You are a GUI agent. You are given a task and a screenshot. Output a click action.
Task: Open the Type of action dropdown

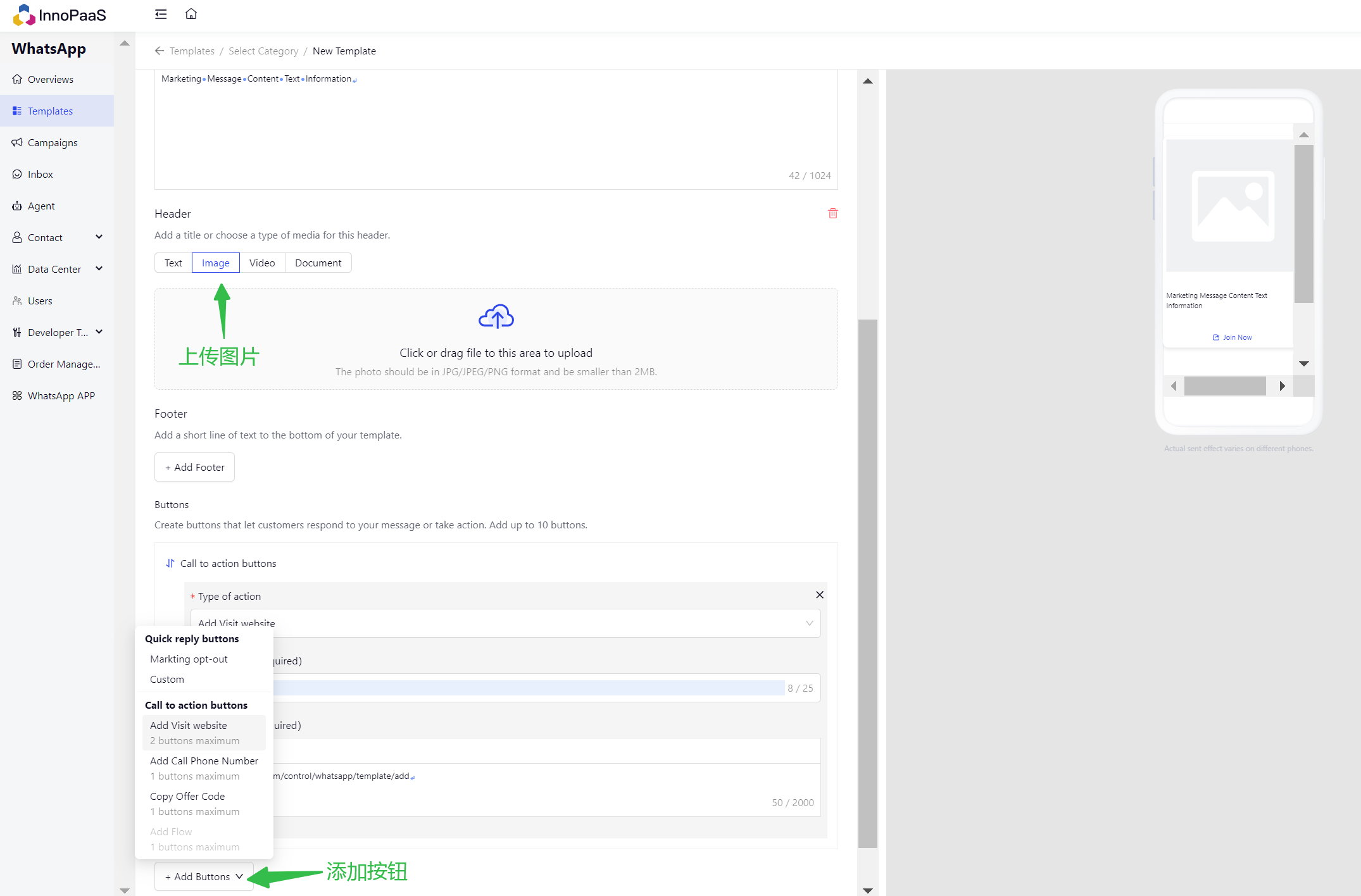(505, 623)
